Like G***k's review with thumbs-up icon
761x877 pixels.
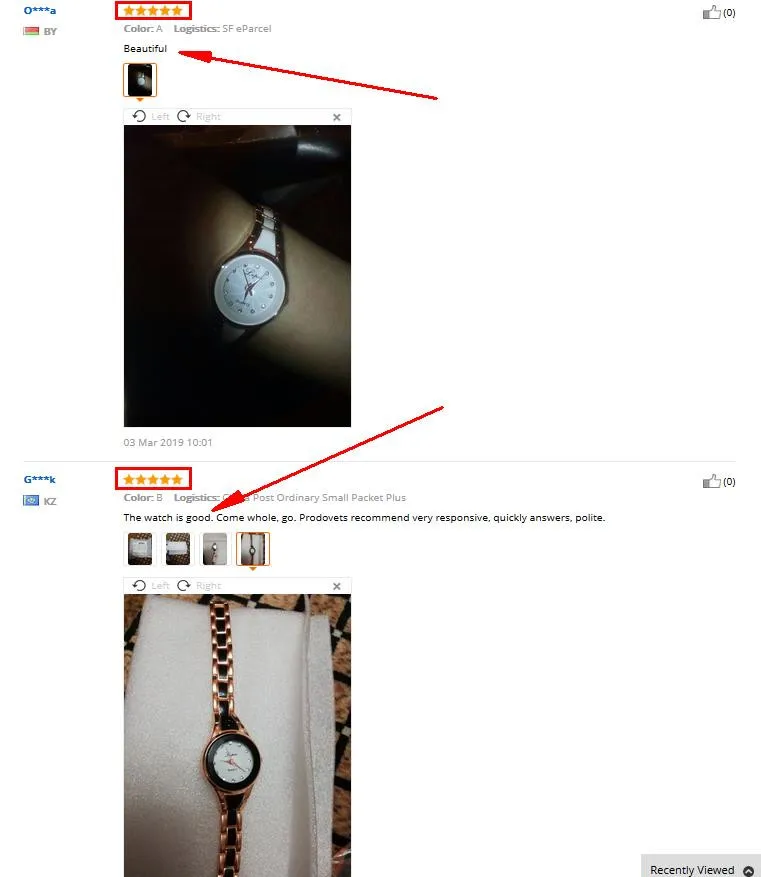tap(711, 481)
